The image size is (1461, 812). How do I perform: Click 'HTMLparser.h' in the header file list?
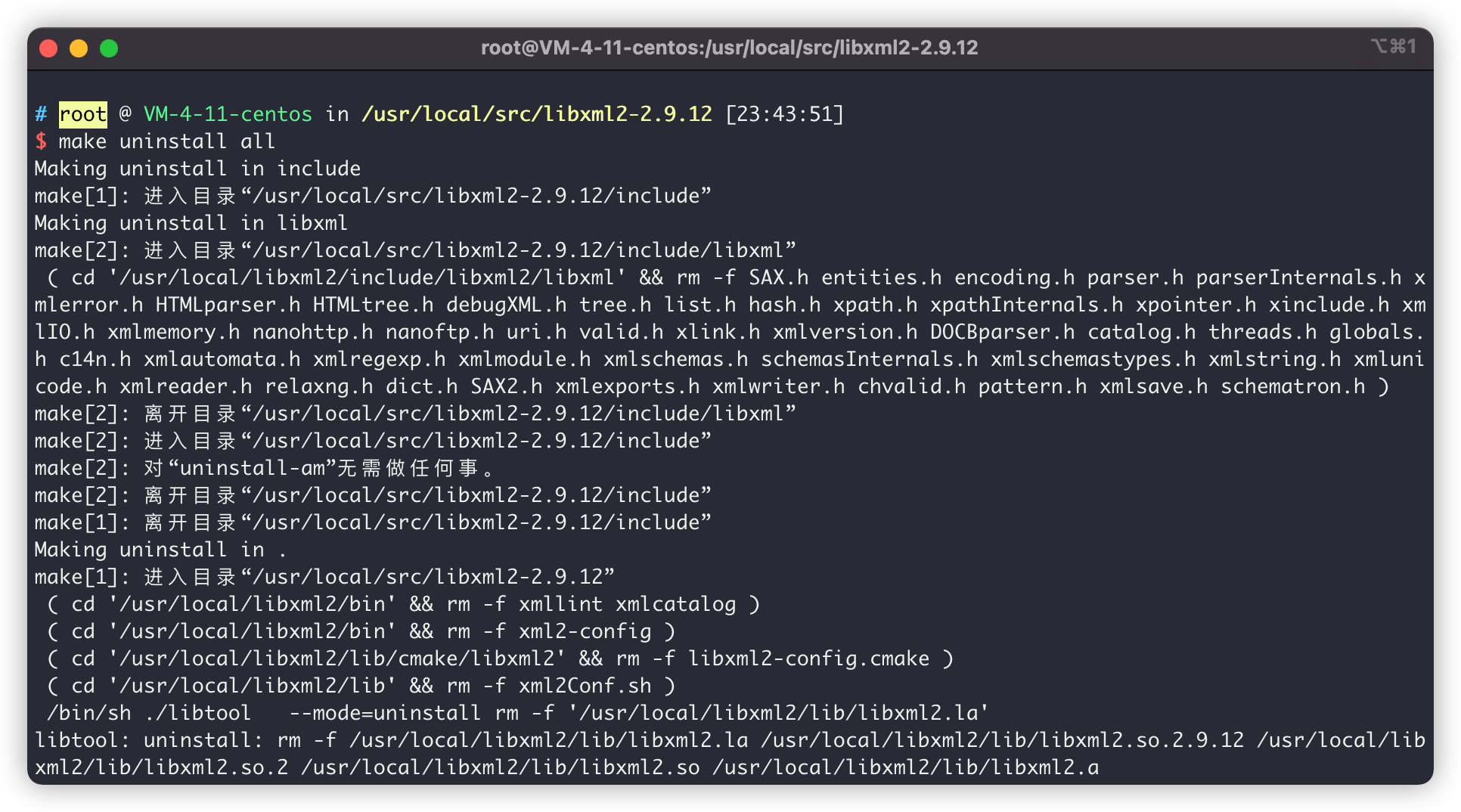[x=228, y=305]
